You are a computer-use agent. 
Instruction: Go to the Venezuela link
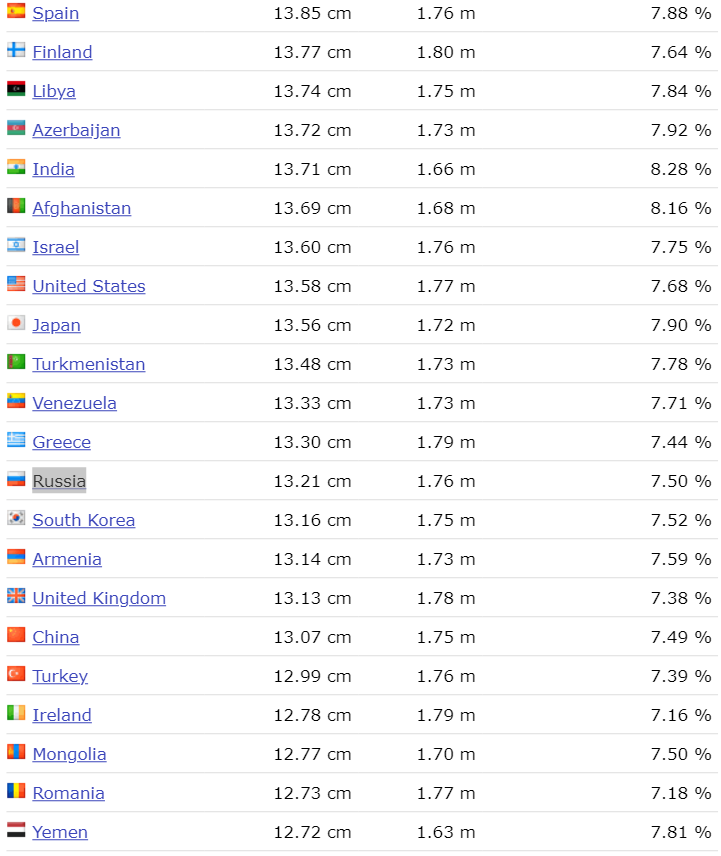[x=74, y=403]
